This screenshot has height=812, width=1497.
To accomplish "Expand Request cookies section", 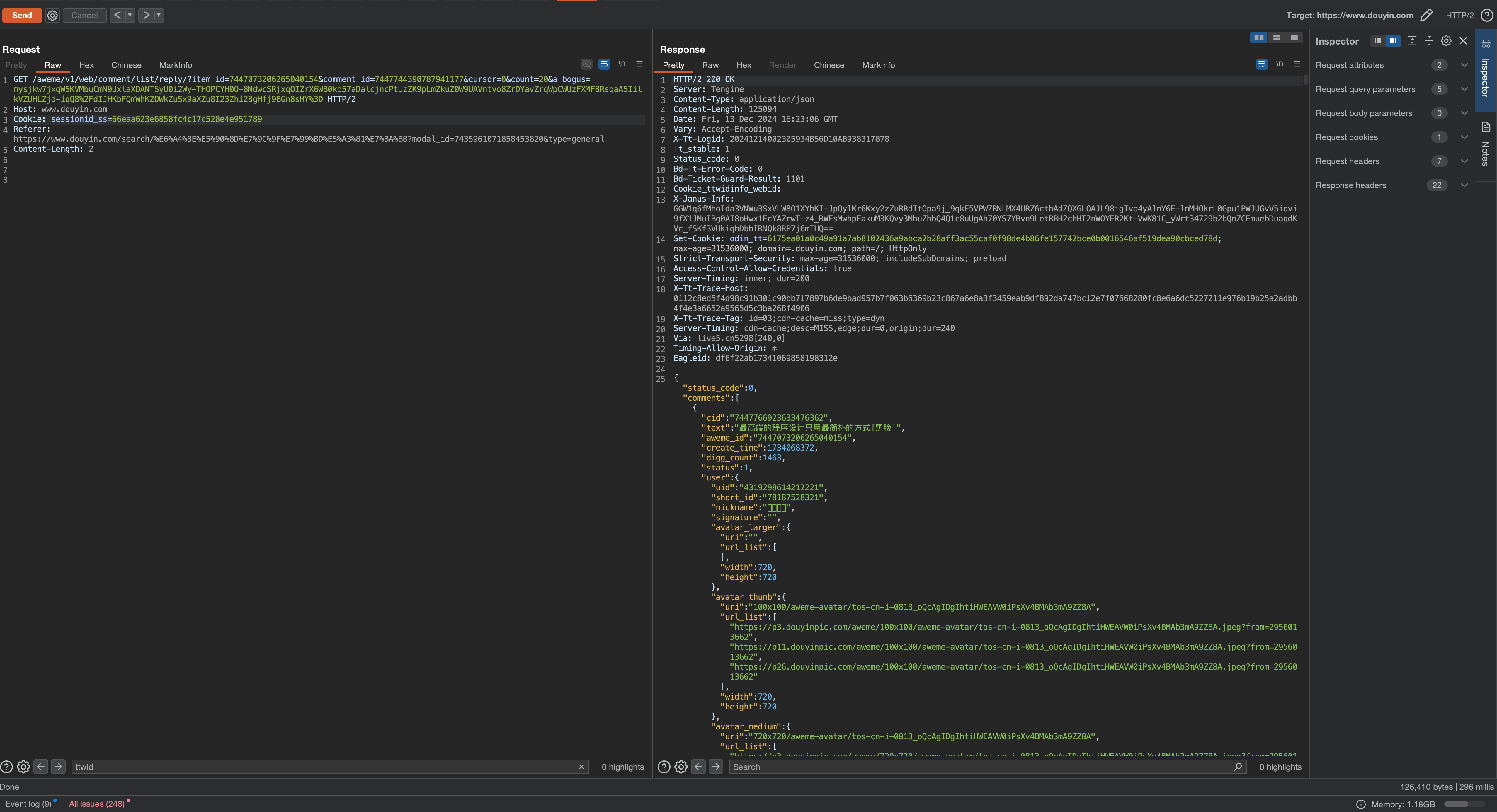I will 1392,137.
